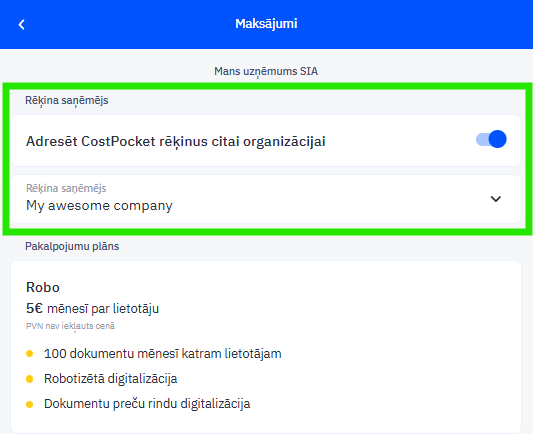Image resolution: width=533 pixels, height=434 pixels.
Task: Select Robotizētā digitalizācija feature line
Action: click(x=110, y=379)
